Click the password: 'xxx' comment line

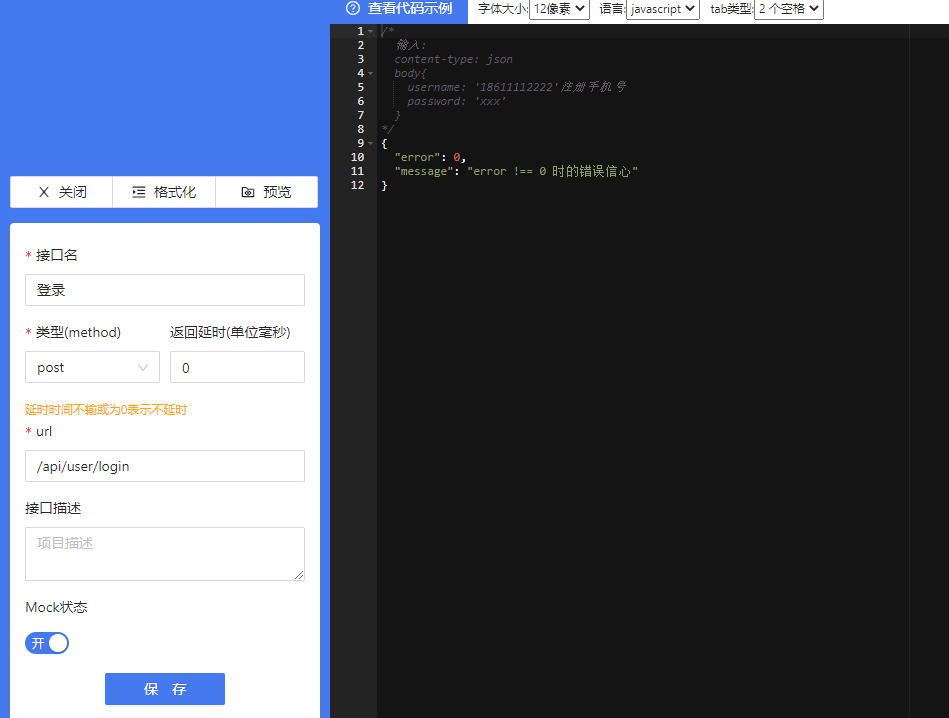(455, 101)
